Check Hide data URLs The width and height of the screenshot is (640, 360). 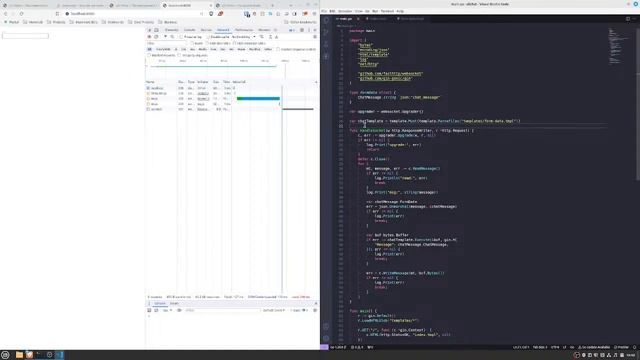(x=207, y=43)
